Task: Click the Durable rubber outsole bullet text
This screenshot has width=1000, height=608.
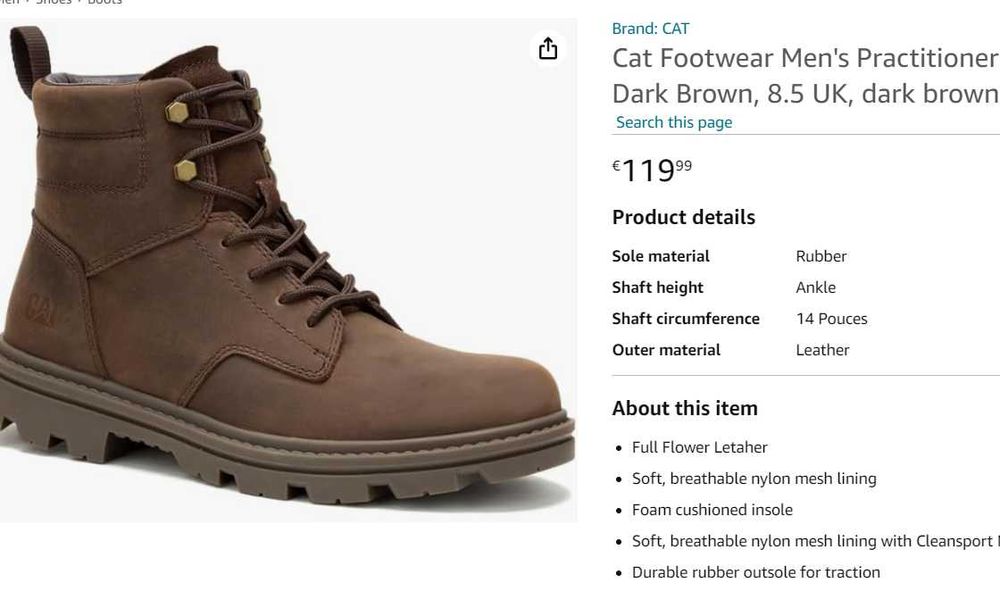Action: 755,572
